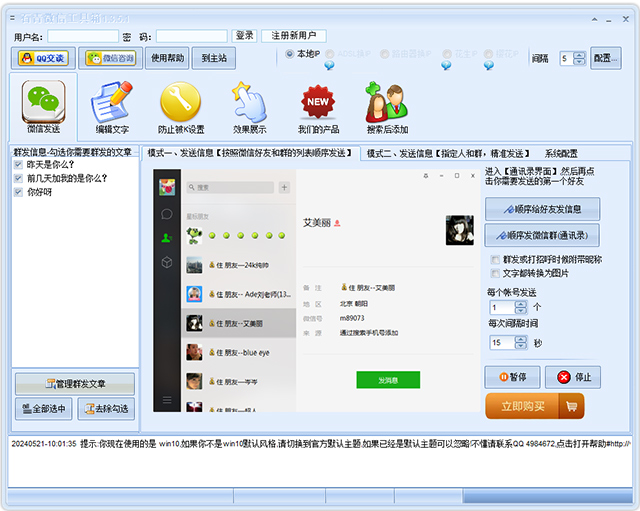The image size is (640, 511).
Task: Click the help bubble under 拨花IP
Action: coord(489,65)
